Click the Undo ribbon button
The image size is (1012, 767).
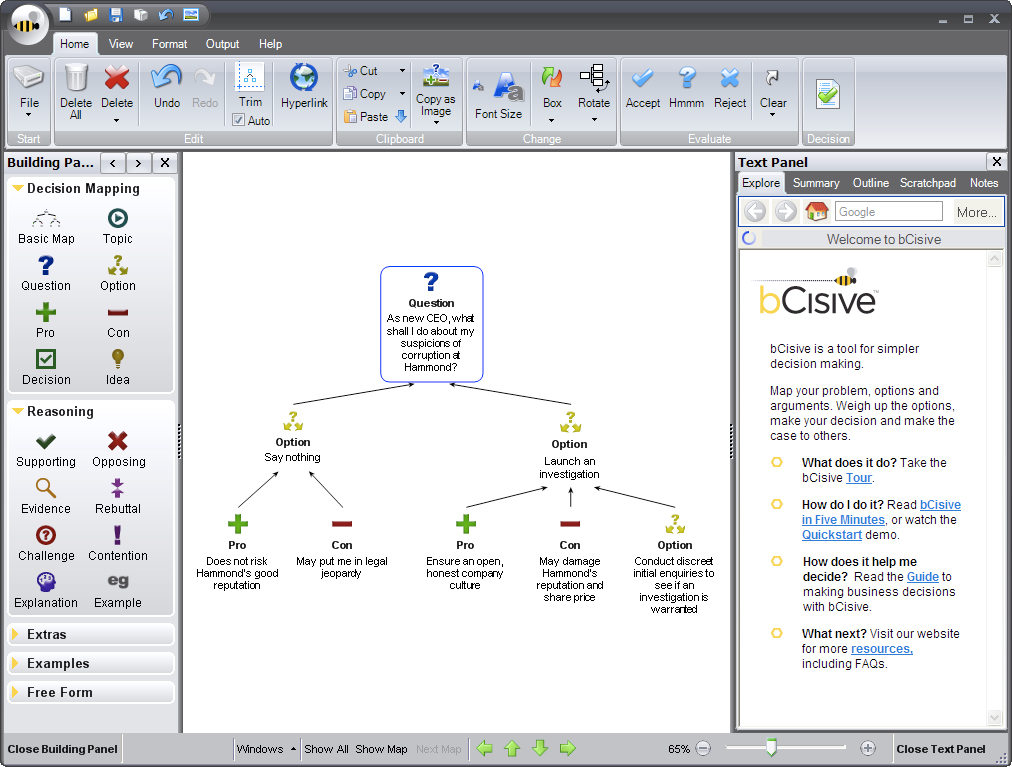point(167,86)
